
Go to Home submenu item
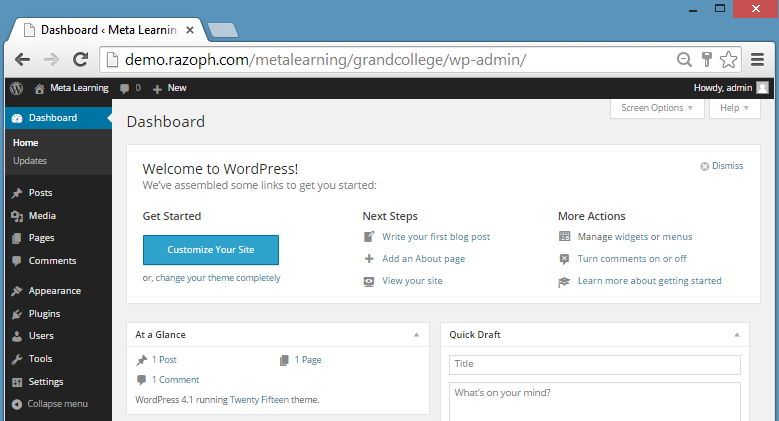25,143
